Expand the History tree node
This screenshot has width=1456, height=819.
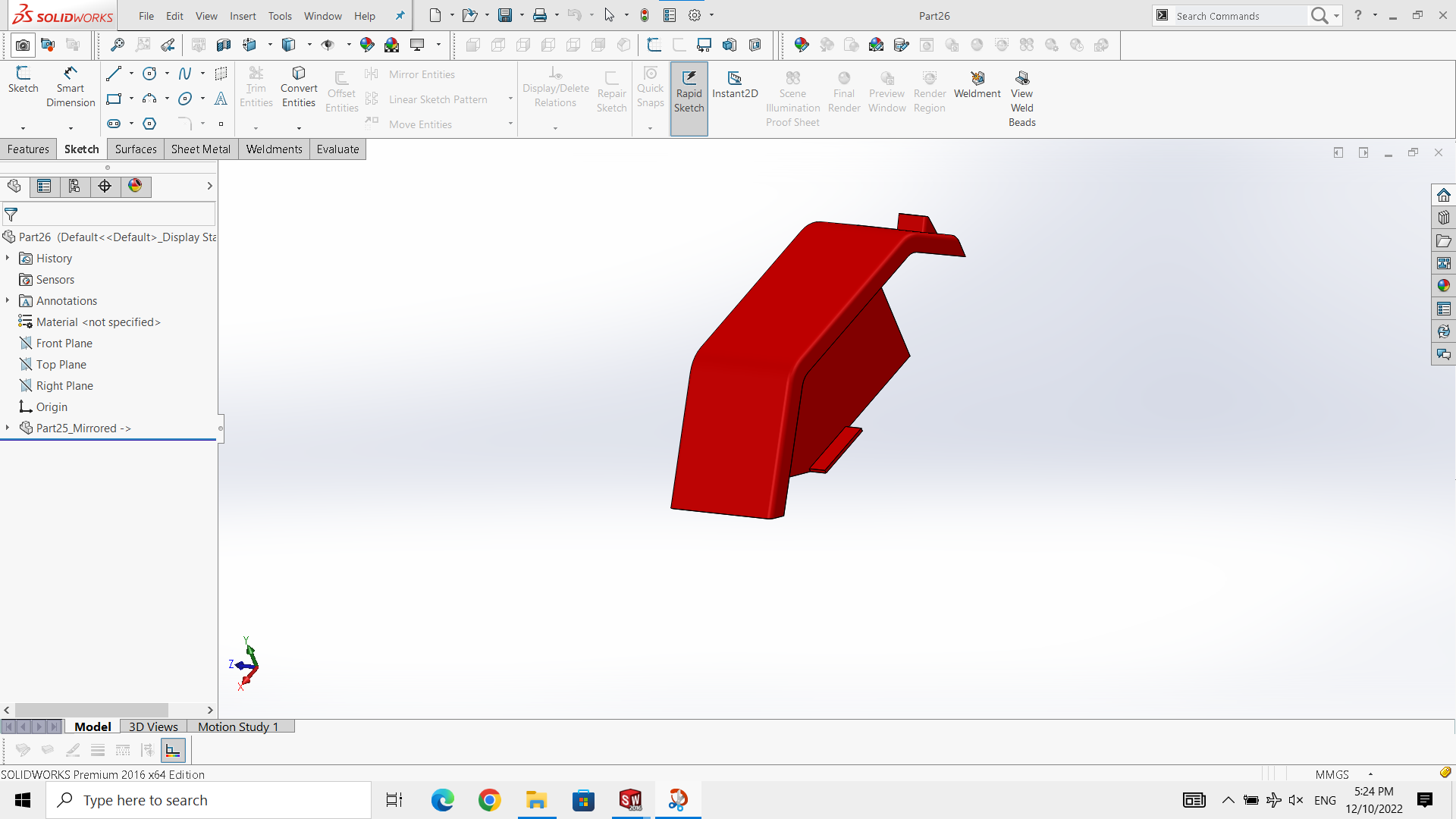pos(8,258)
